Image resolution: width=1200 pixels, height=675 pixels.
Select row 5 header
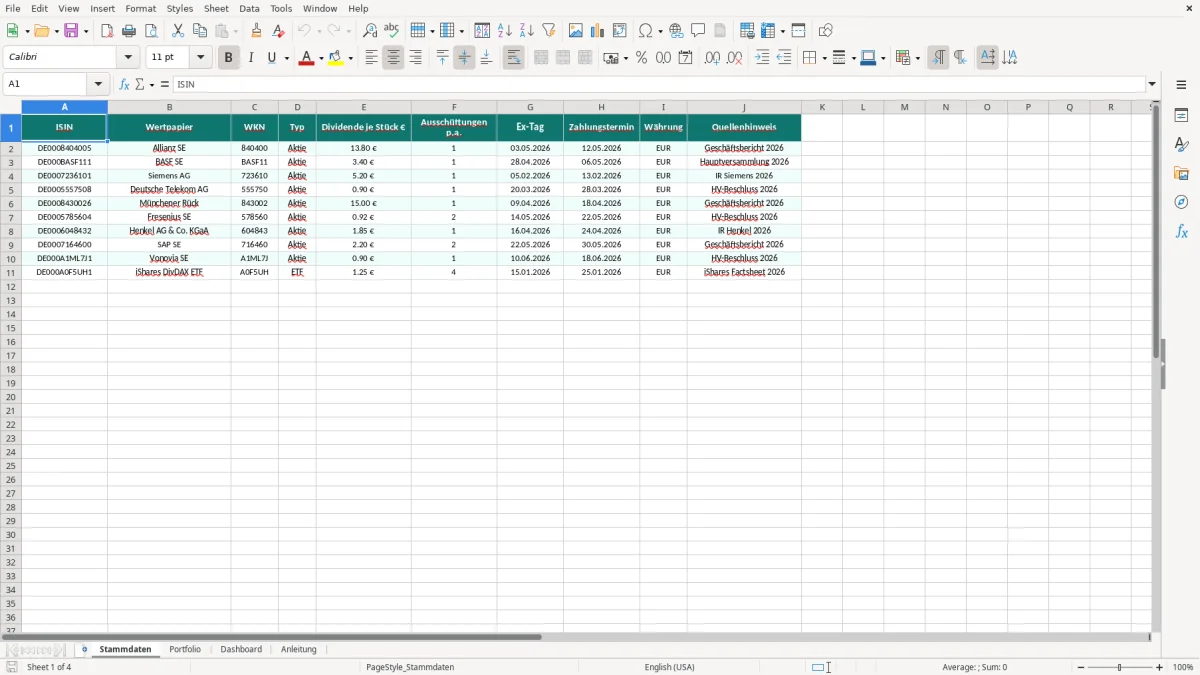click(10, 189)
